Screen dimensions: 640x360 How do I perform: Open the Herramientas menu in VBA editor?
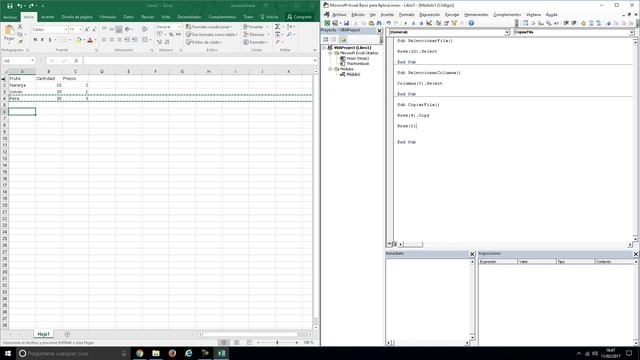click(x=476, y=15)
